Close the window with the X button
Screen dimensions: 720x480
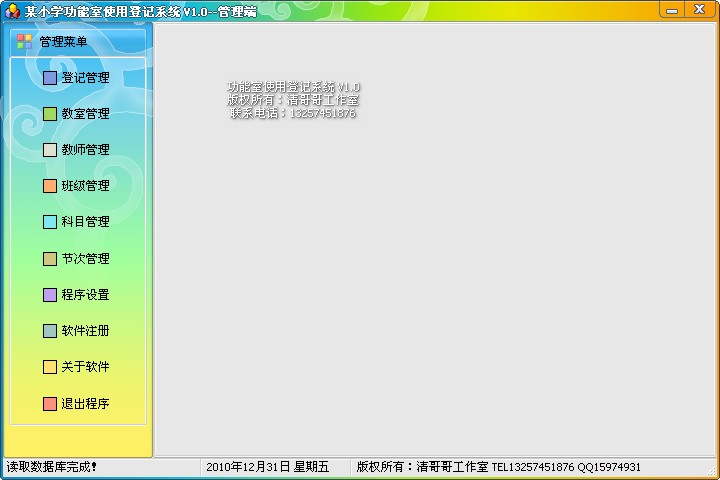click(700, 10)
